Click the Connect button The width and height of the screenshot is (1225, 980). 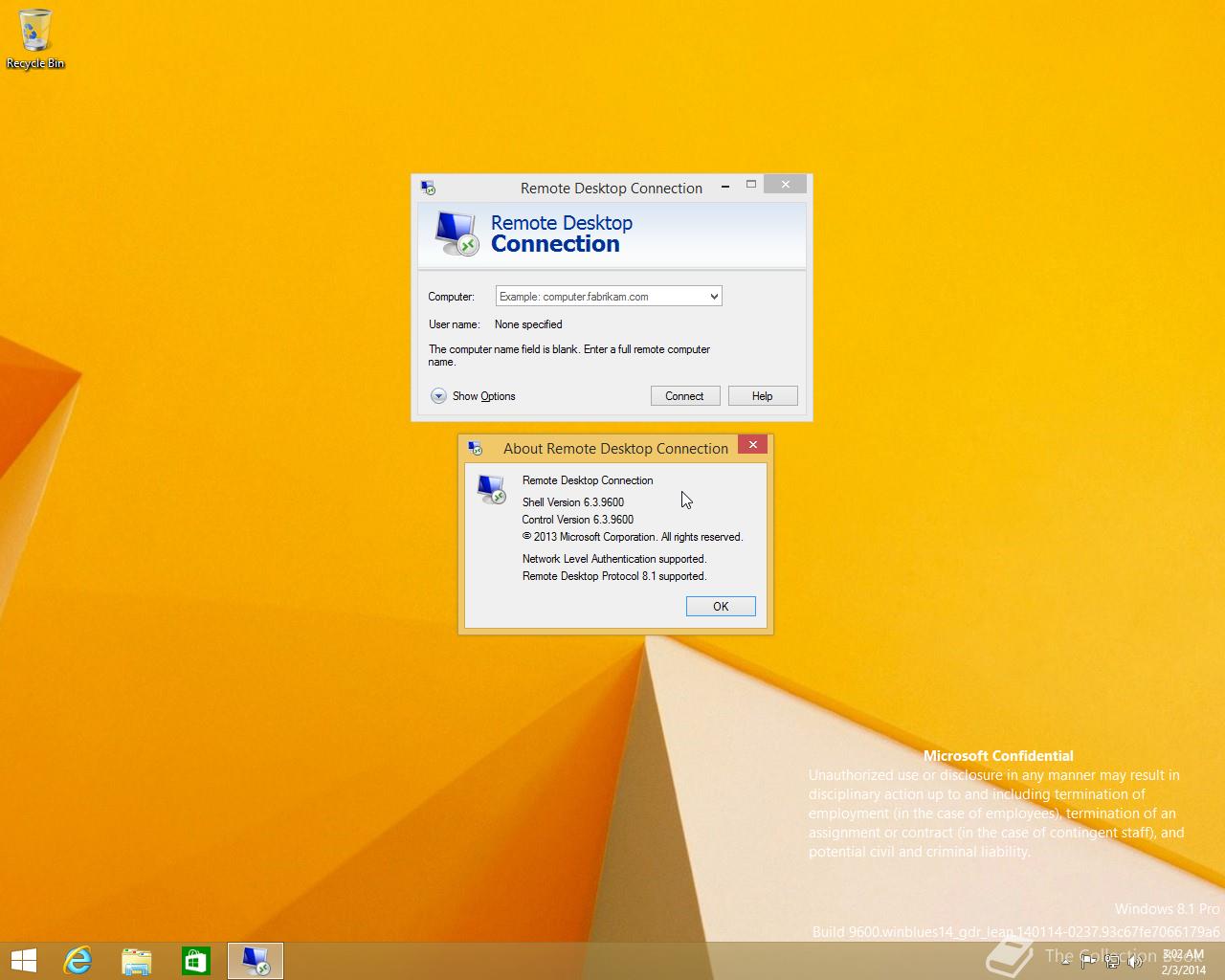pos(684,396)
